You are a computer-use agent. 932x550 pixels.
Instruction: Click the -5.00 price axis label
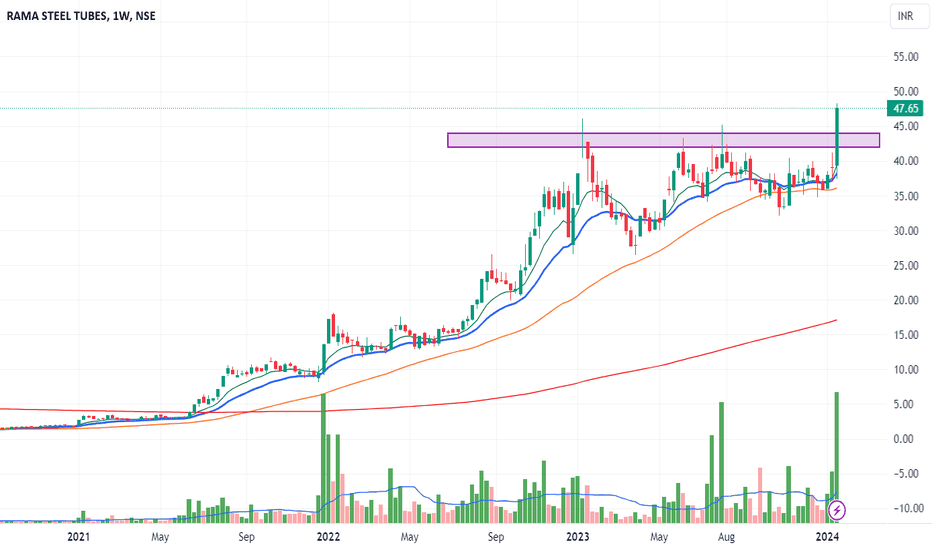pos(905,474)
